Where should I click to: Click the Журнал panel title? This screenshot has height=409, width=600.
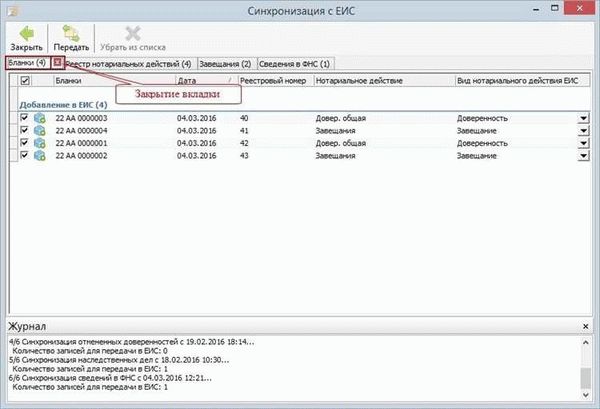(x=27, y=326)
